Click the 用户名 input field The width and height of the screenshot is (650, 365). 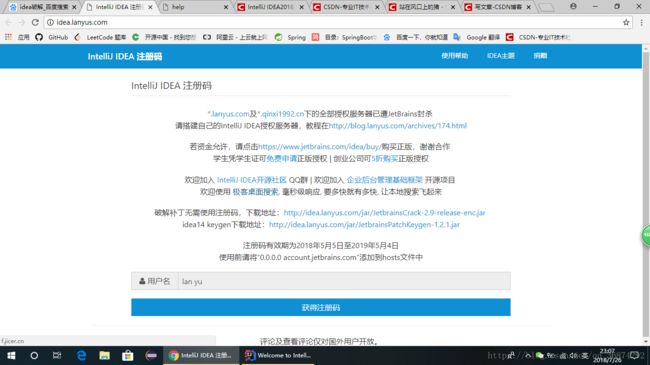344,281
